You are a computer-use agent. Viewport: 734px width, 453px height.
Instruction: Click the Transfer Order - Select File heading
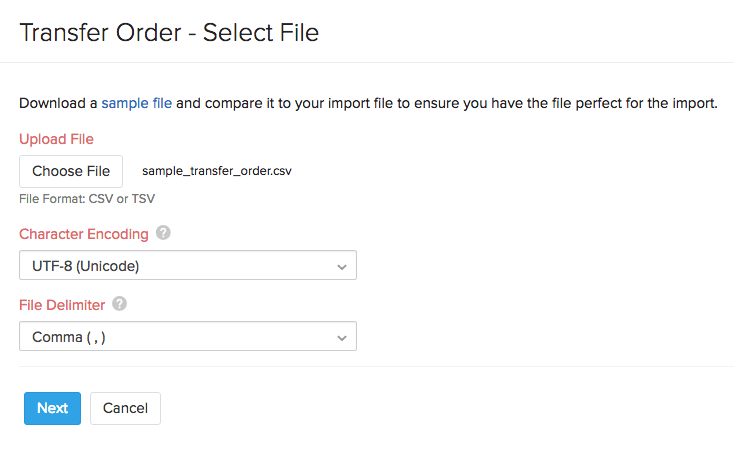[x=169, y=32]
